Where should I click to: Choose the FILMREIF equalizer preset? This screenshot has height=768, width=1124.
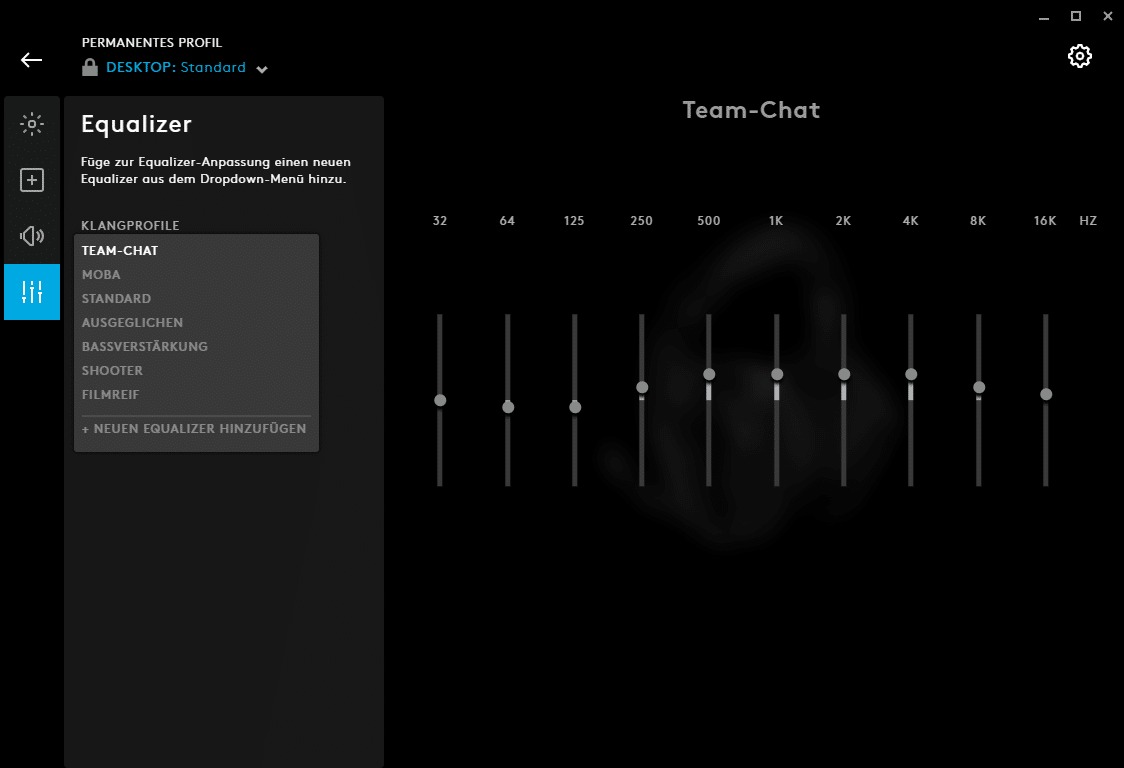tap(110, 395)
